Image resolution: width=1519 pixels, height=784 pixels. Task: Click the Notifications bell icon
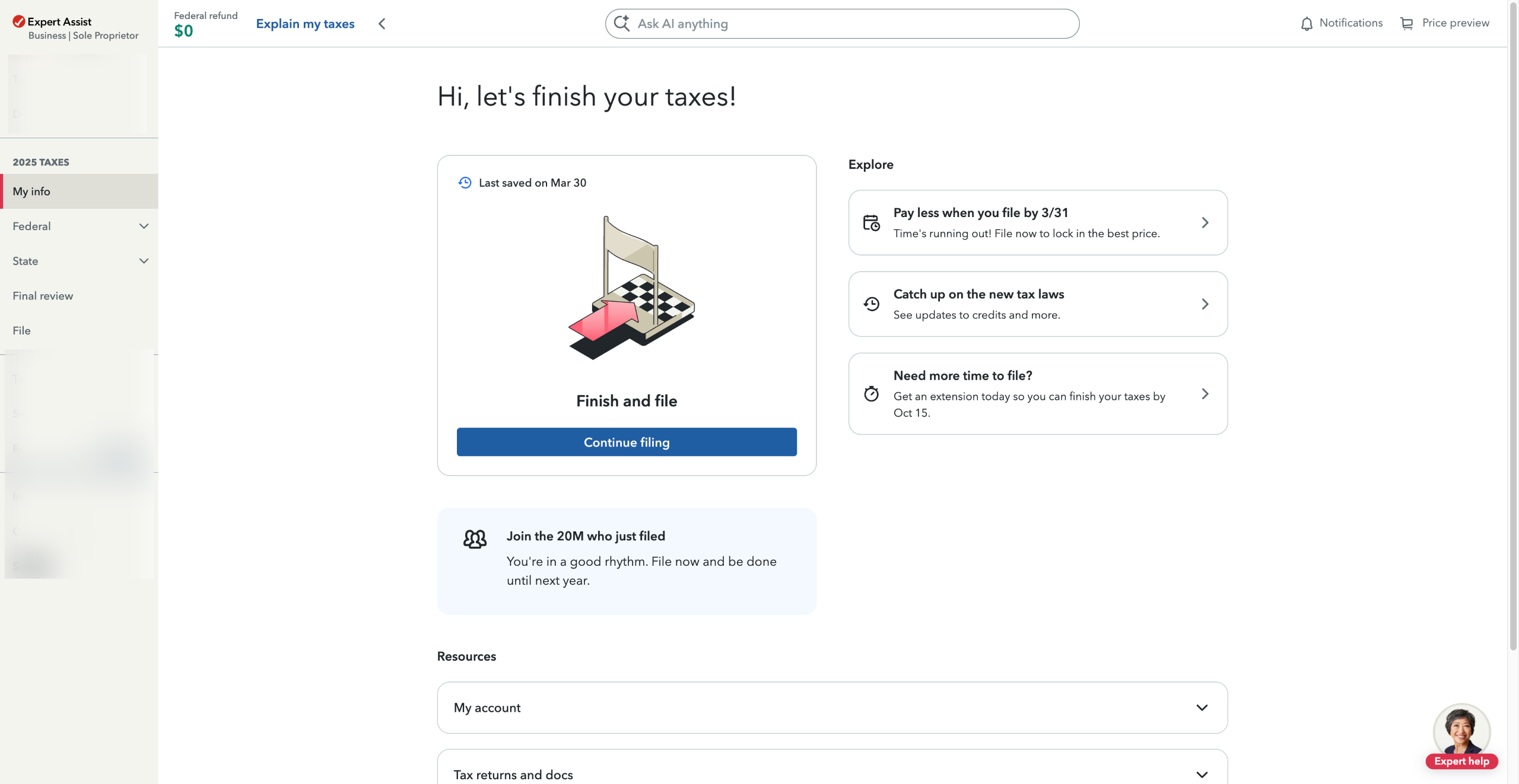click(x=1307, y=24)
